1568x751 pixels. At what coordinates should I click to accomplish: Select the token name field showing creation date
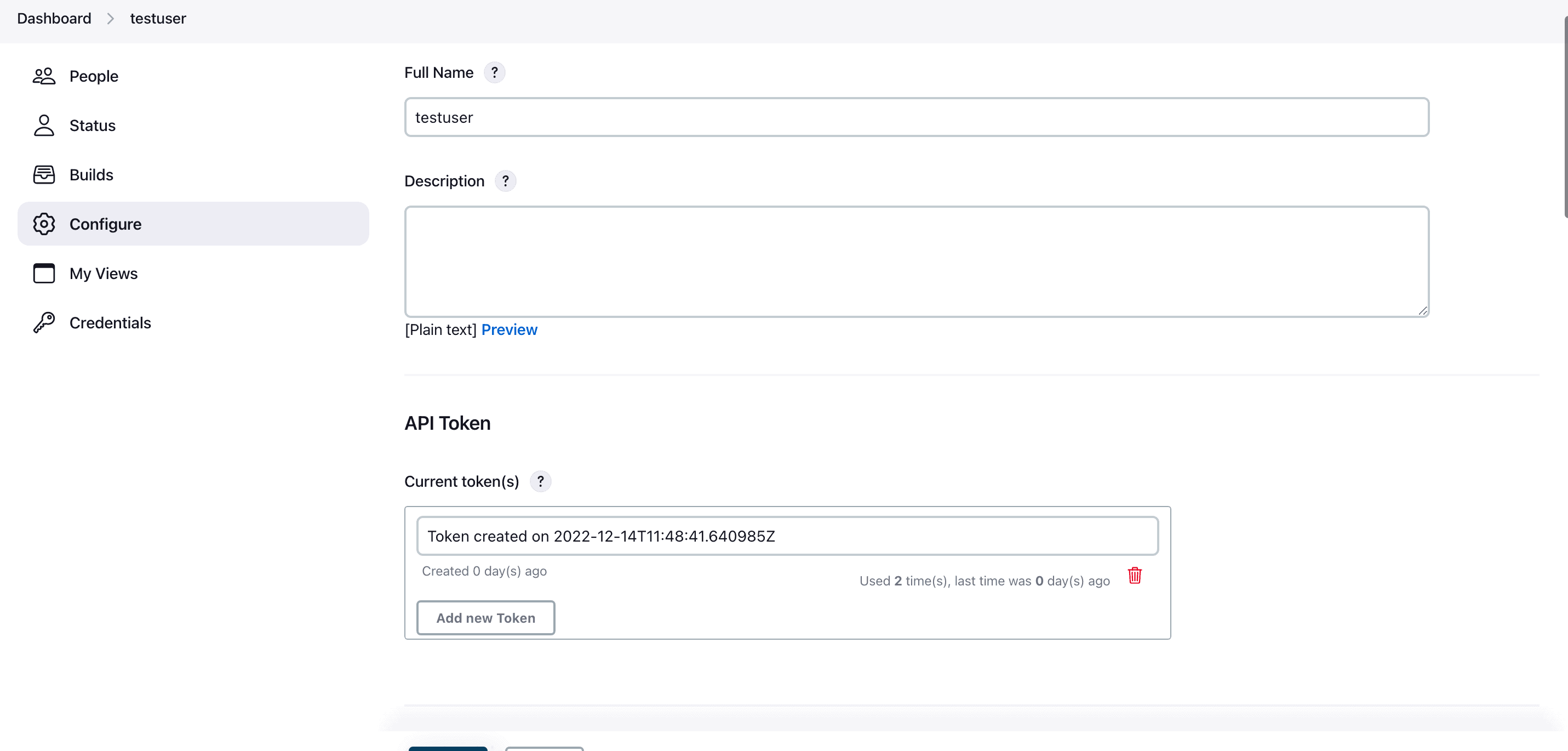[x=785, y=536]
